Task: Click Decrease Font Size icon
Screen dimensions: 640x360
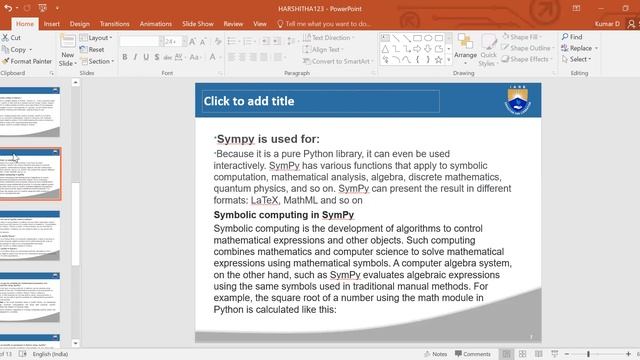Action: point(203,41)
